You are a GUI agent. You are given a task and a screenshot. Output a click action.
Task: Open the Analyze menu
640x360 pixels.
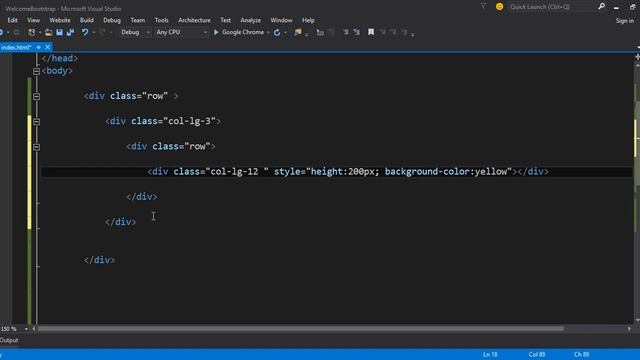[x=251, y=20]
